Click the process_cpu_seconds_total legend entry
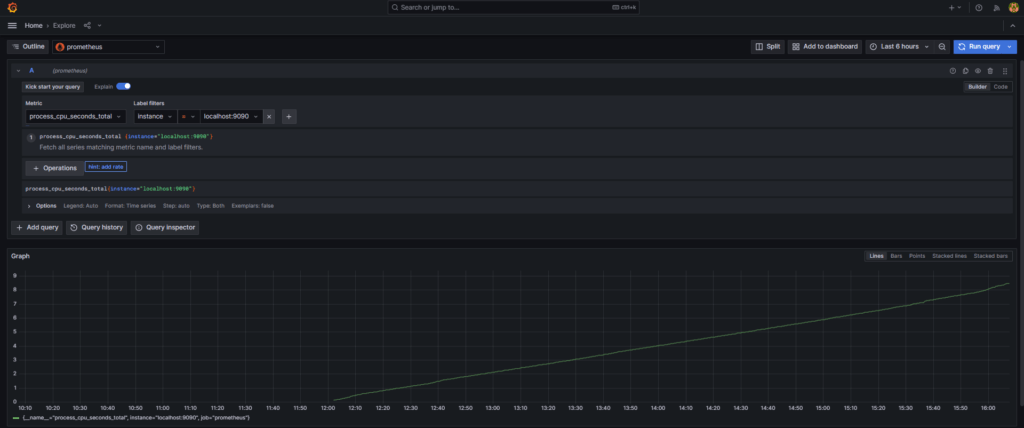This screenshot has height=428, width=1024. [x=136, y=418]
